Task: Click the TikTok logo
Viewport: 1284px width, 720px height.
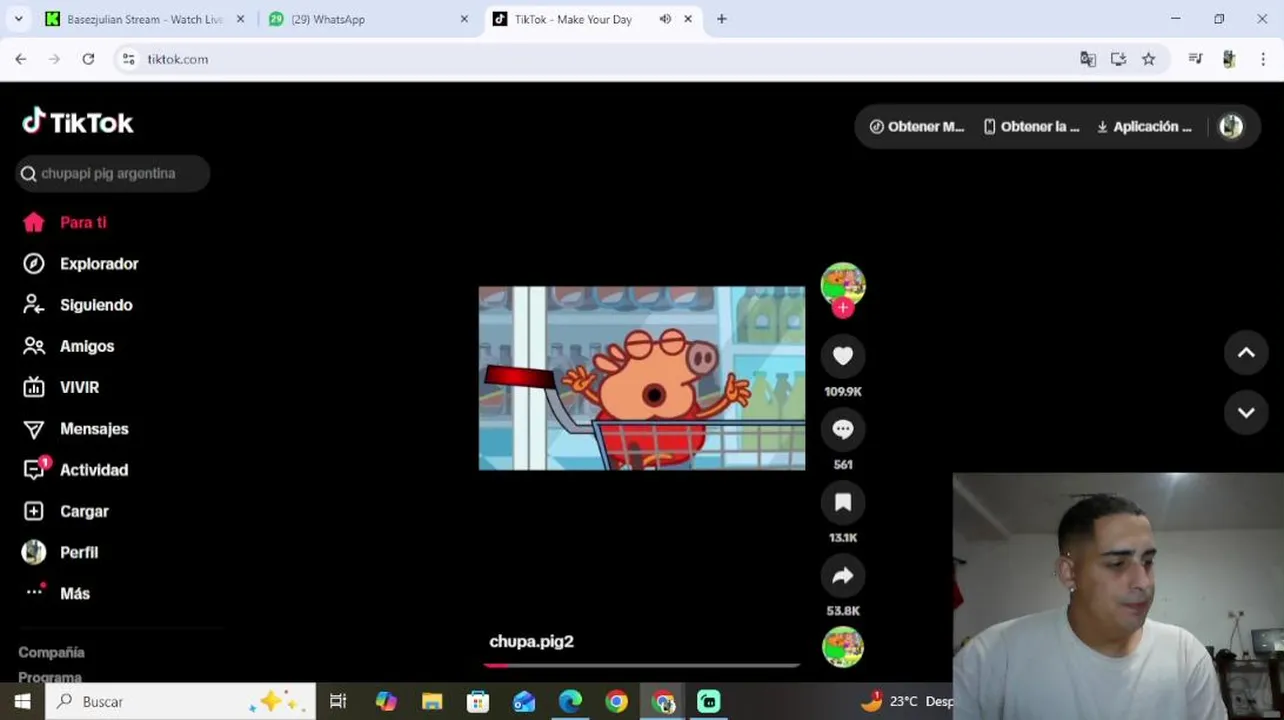Action: pyautogui.click(x=78, y=122)
